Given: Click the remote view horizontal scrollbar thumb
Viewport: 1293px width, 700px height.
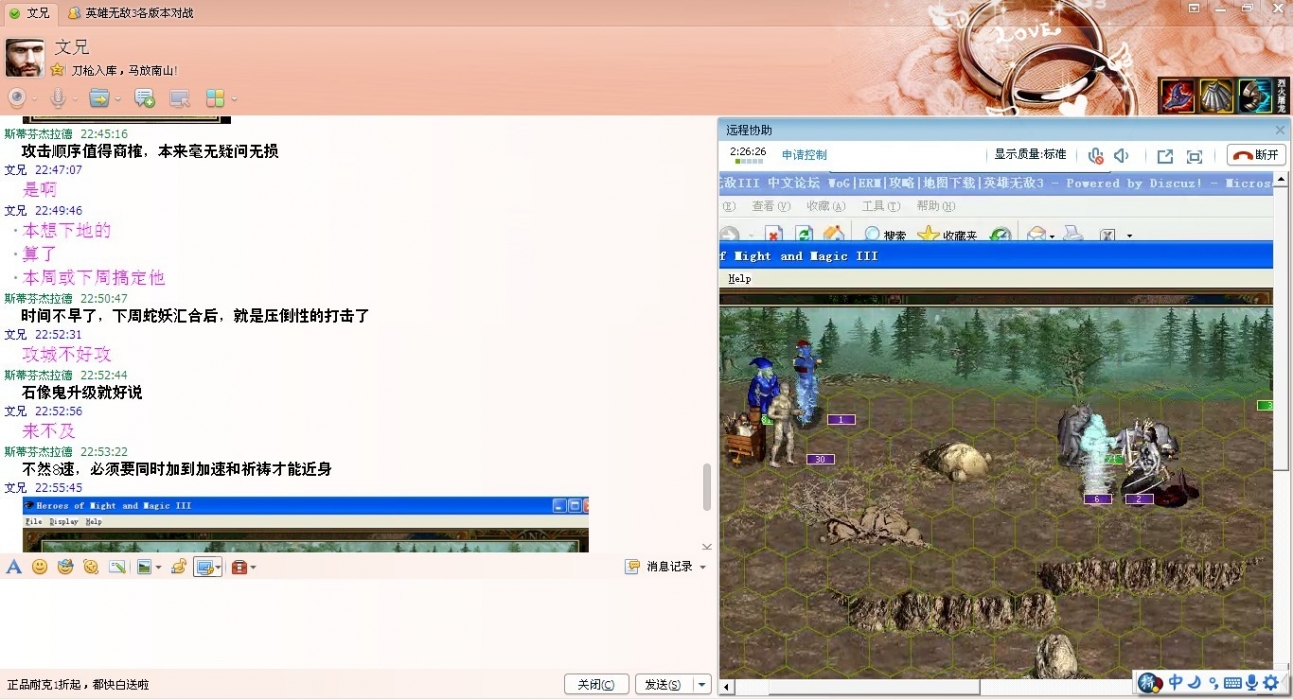Looking at the screenshot, I should pyautogui.click(x=874, y=688).
